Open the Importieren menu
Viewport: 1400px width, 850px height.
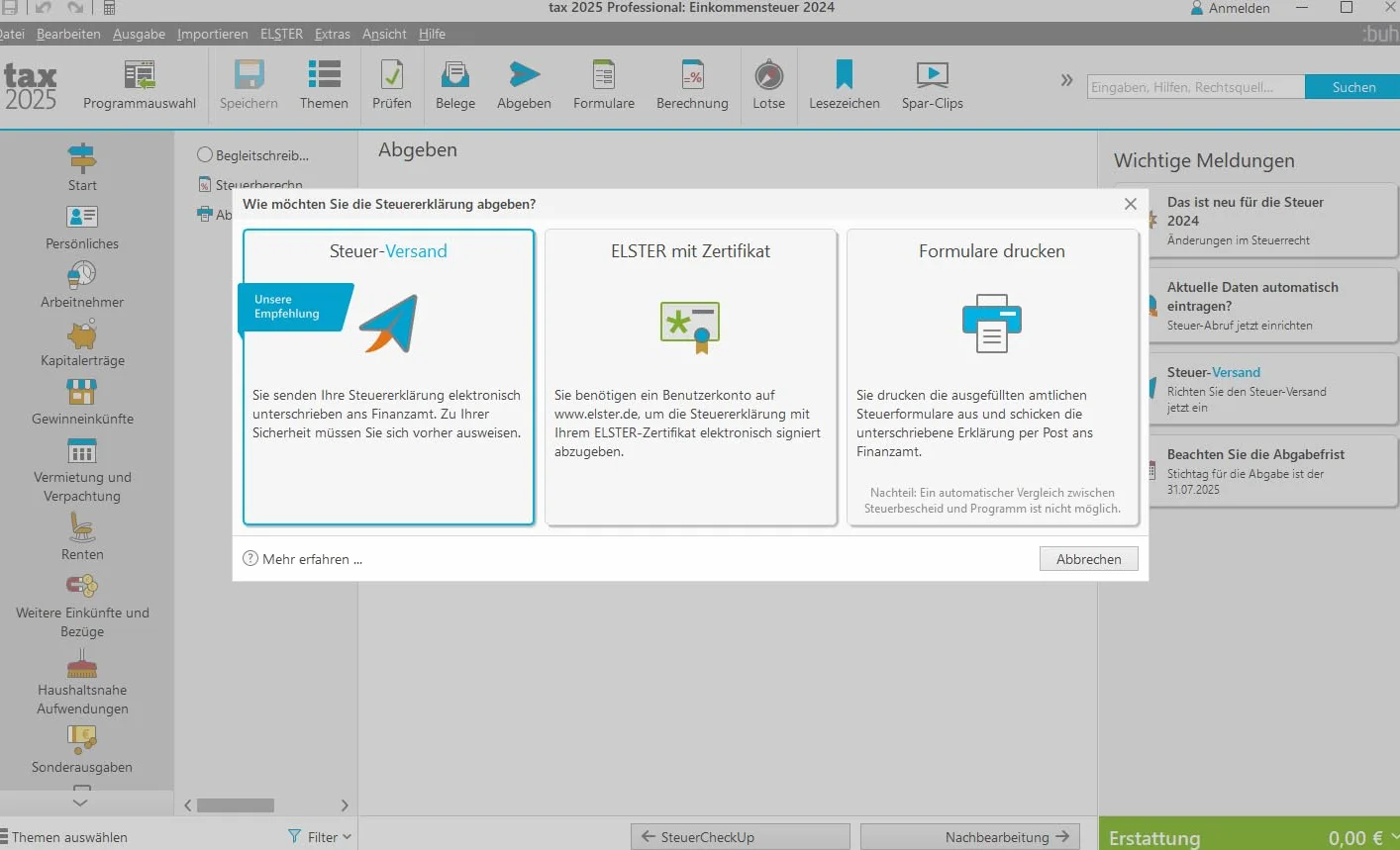(213, 34)
